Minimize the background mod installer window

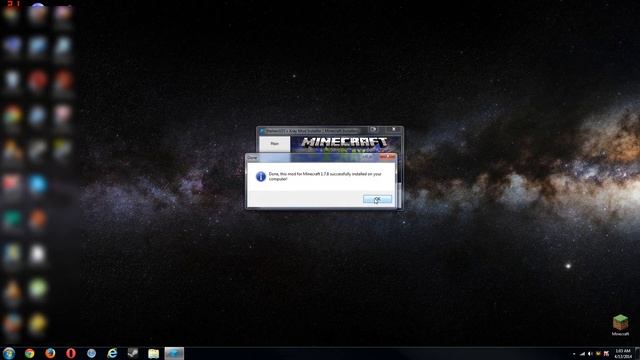373,129
